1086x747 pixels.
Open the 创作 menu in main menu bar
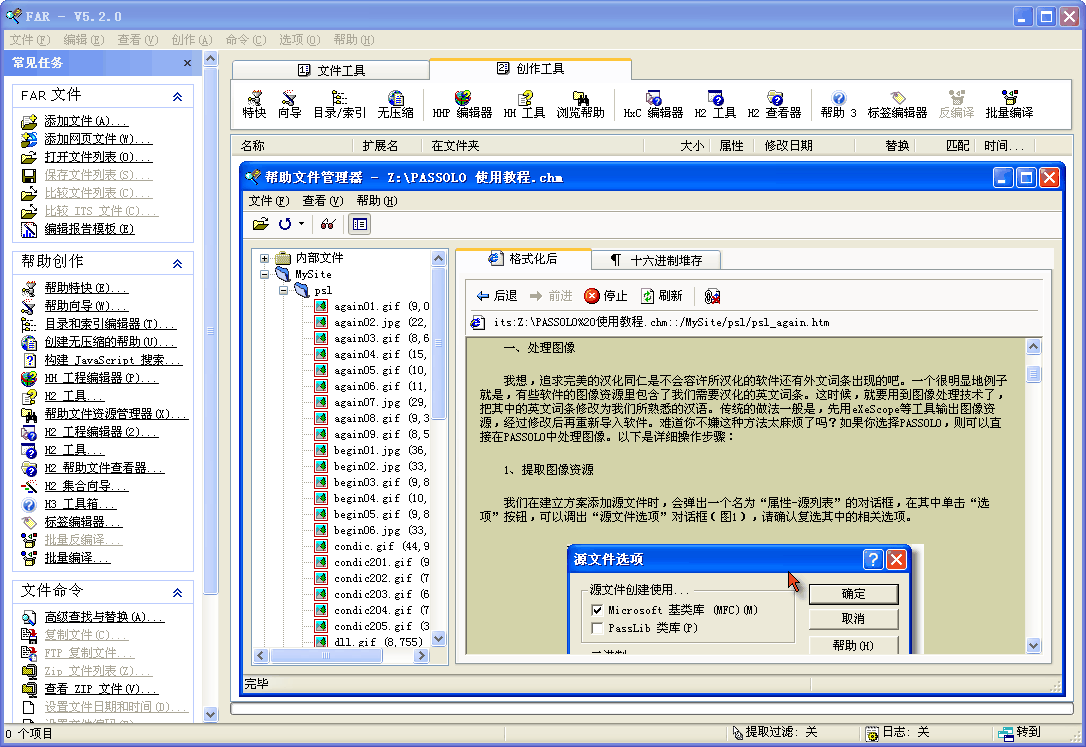tap(192, 39)
